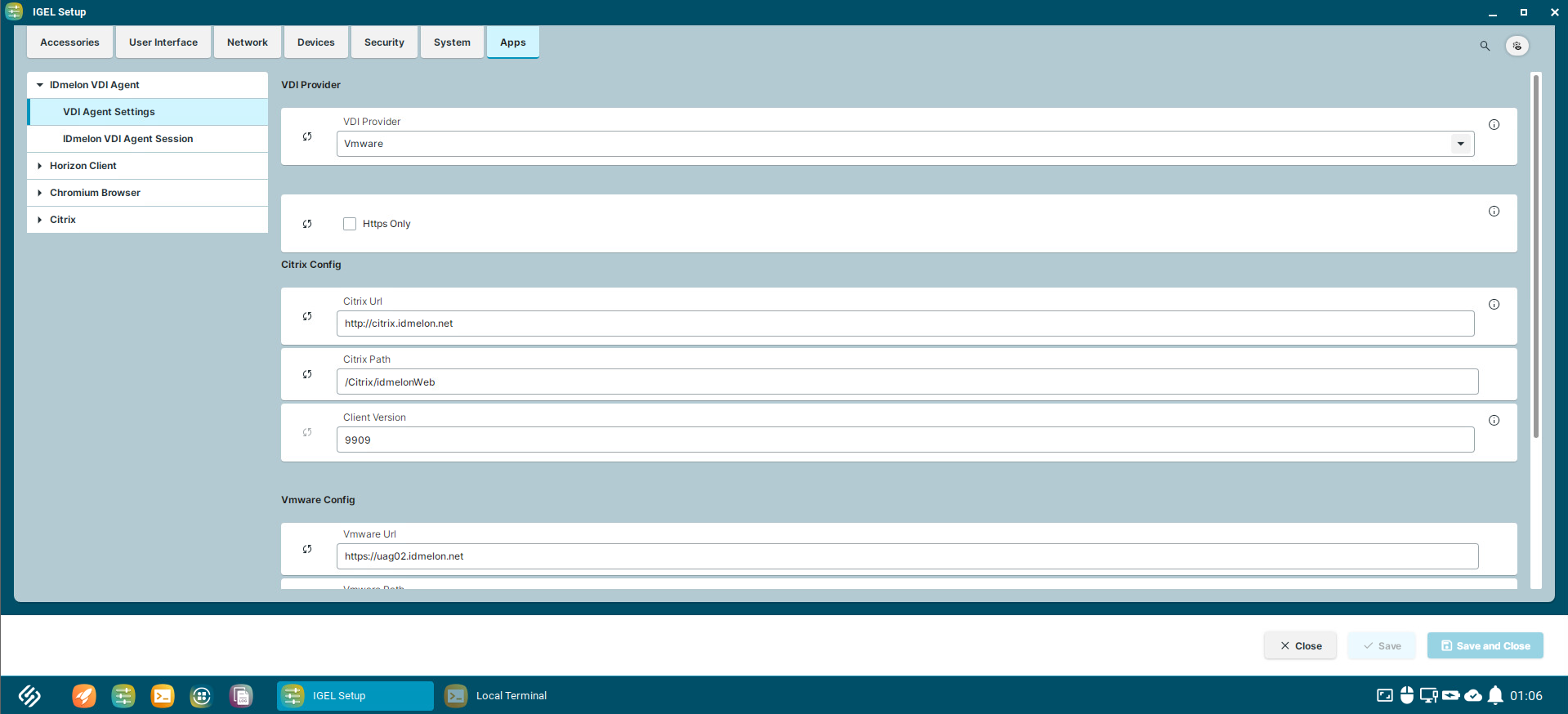This screenshot has width=1568, height=714.
Task: Select VDI Agent Settings in the tree
Action: [148, 112]
